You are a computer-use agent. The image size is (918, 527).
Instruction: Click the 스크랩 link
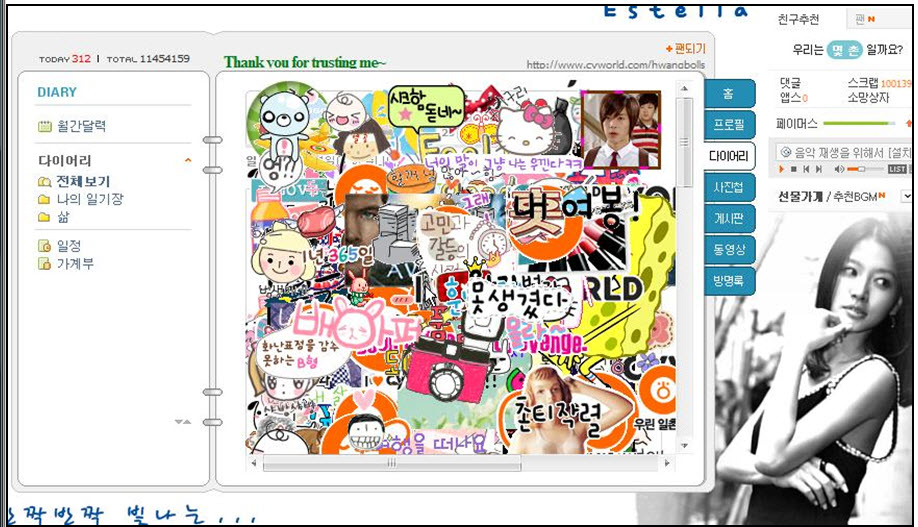[x=863, y=83]
